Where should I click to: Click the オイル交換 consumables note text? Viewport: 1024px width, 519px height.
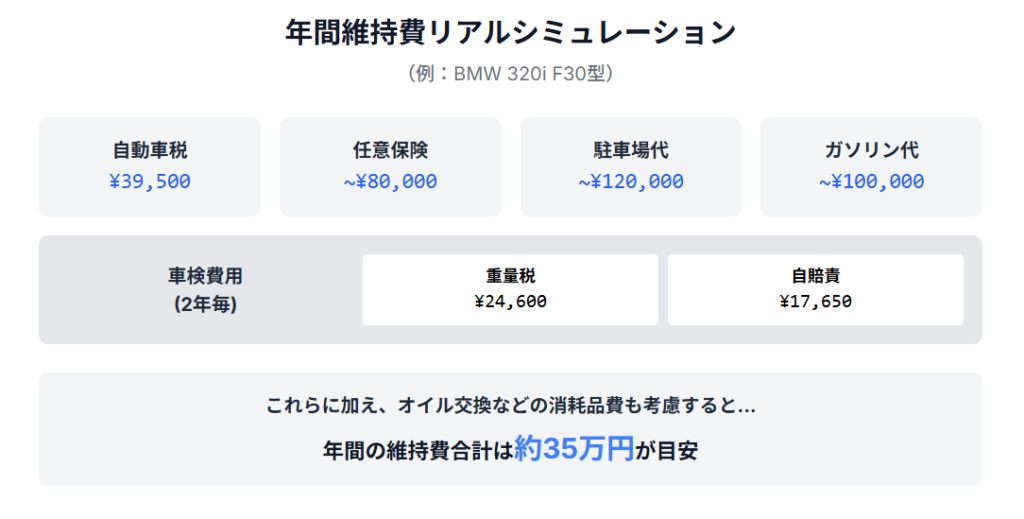[510, 406]
